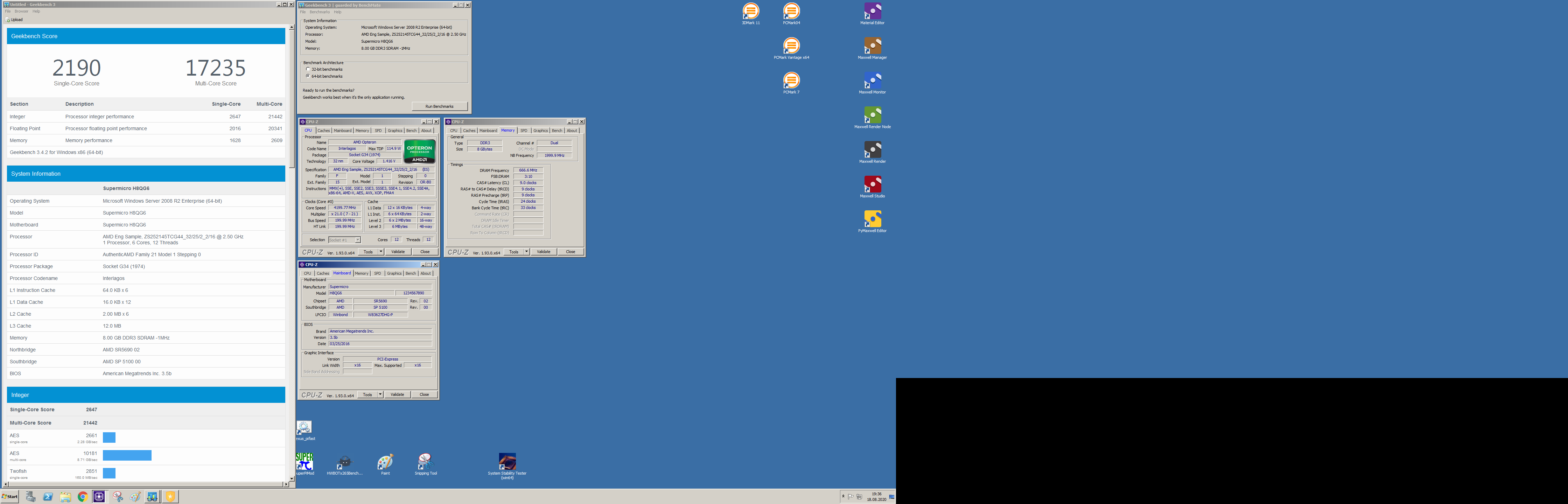Image resolution: width=1568 pixels, height=504 pixels.
Task: Switch to SPD tab in Memory tab CPU-Z window
Action: [524, 130]
